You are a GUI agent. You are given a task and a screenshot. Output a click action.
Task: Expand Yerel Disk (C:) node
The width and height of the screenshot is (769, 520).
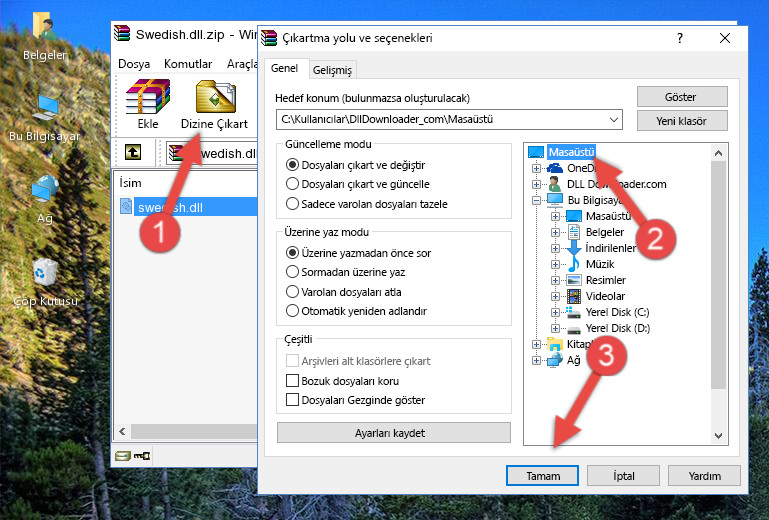pos(555,312)
